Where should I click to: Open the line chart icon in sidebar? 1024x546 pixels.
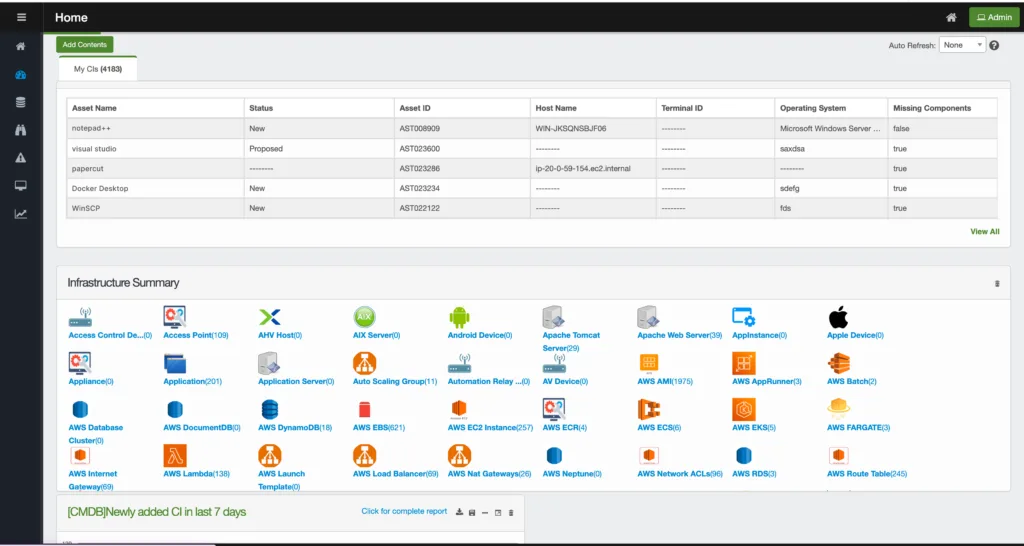[x=21, y=214]
